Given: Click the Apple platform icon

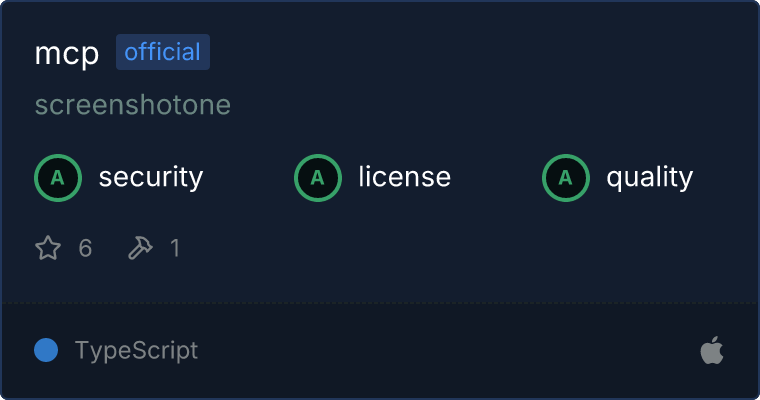Looking at the screenshot, I should click(x=712, y=350).
